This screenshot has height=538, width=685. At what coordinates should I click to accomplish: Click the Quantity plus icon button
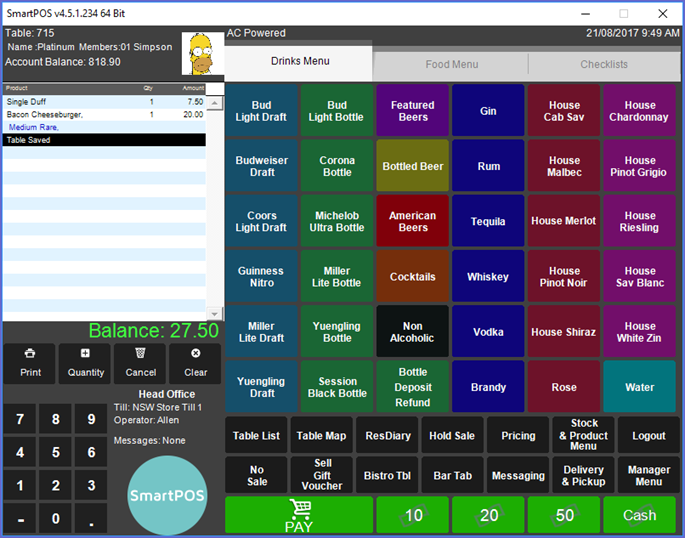pos(85,363)
